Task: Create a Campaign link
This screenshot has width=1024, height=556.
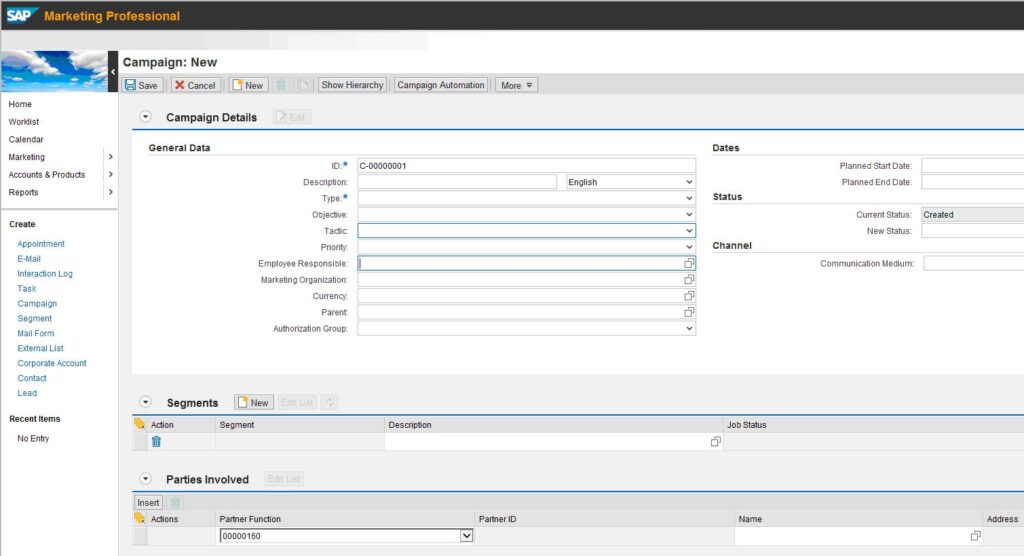Action: (37, 303)
